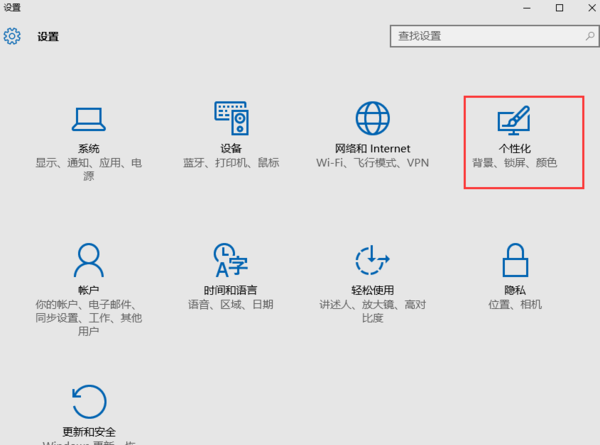Open 系统 settings via the laptop icon
The image size is (600, 445).
89,119
